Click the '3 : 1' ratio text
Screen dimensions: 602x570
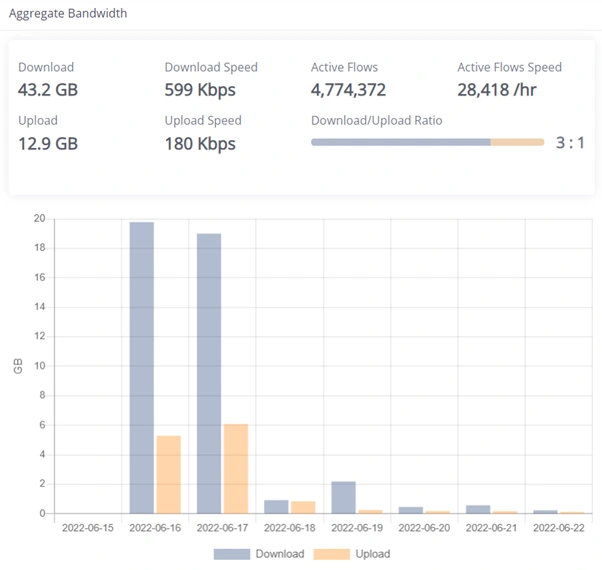[x=570, y=143]
